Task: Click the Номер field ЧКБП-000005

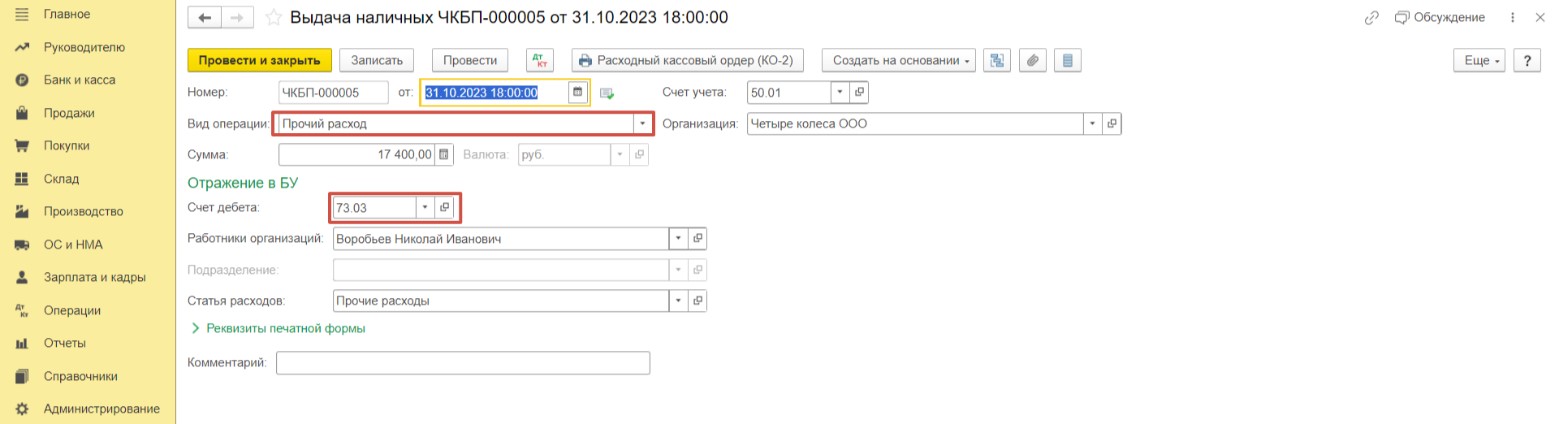Action: tap(333, 92)
